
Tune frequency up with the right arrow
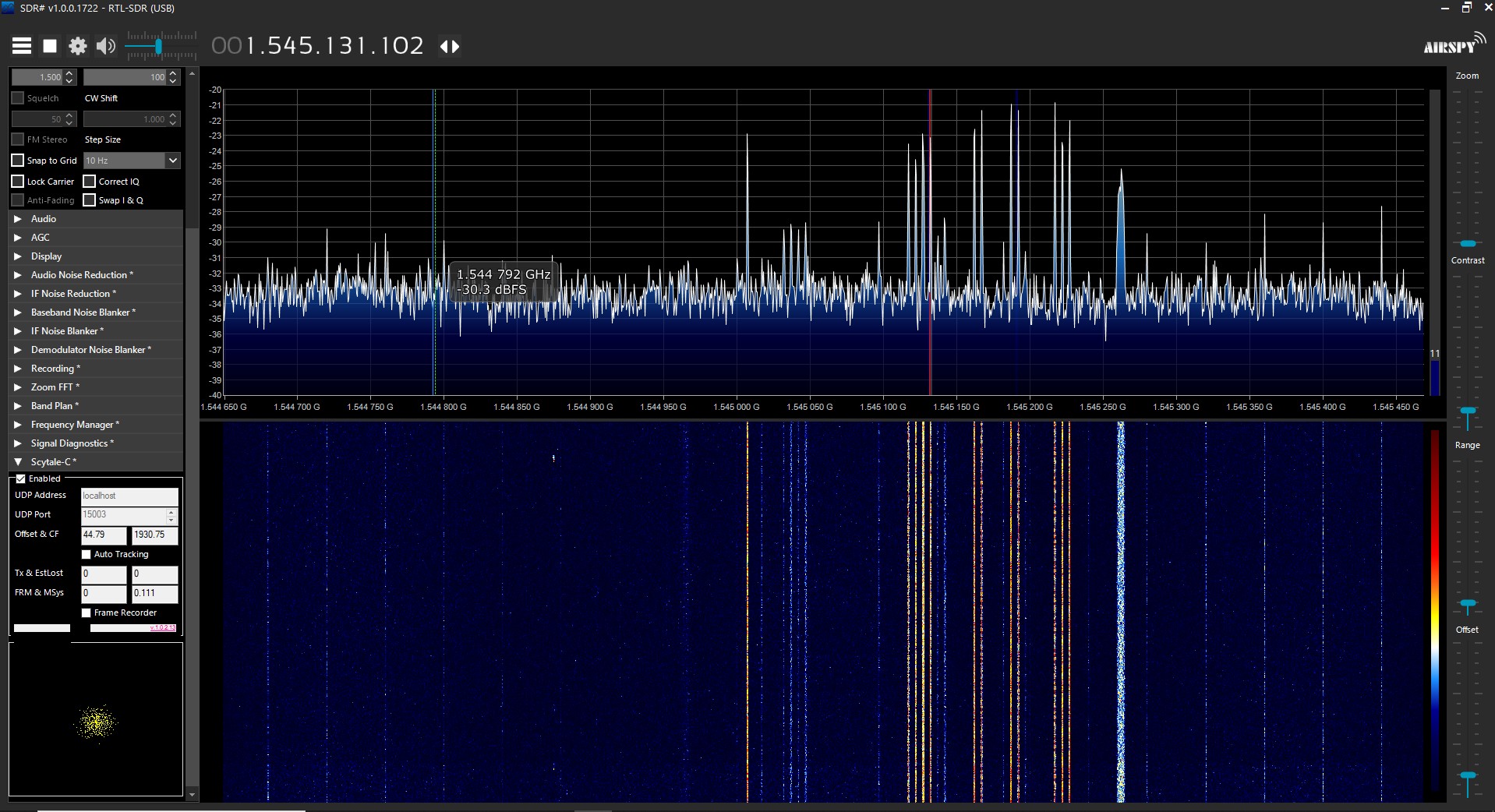click(454, 47)
